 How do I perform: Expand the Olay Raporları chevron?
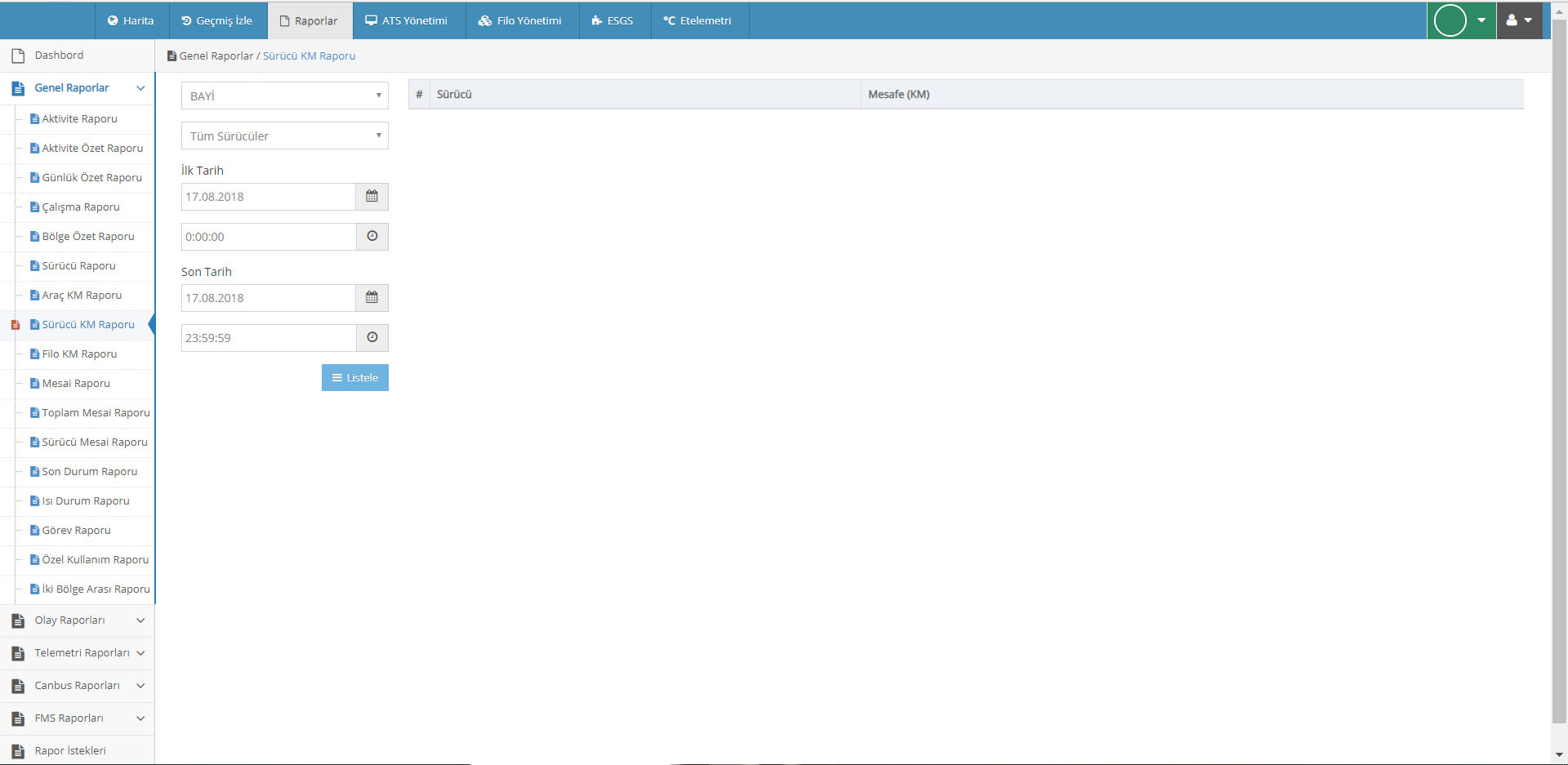coord(140,620)
